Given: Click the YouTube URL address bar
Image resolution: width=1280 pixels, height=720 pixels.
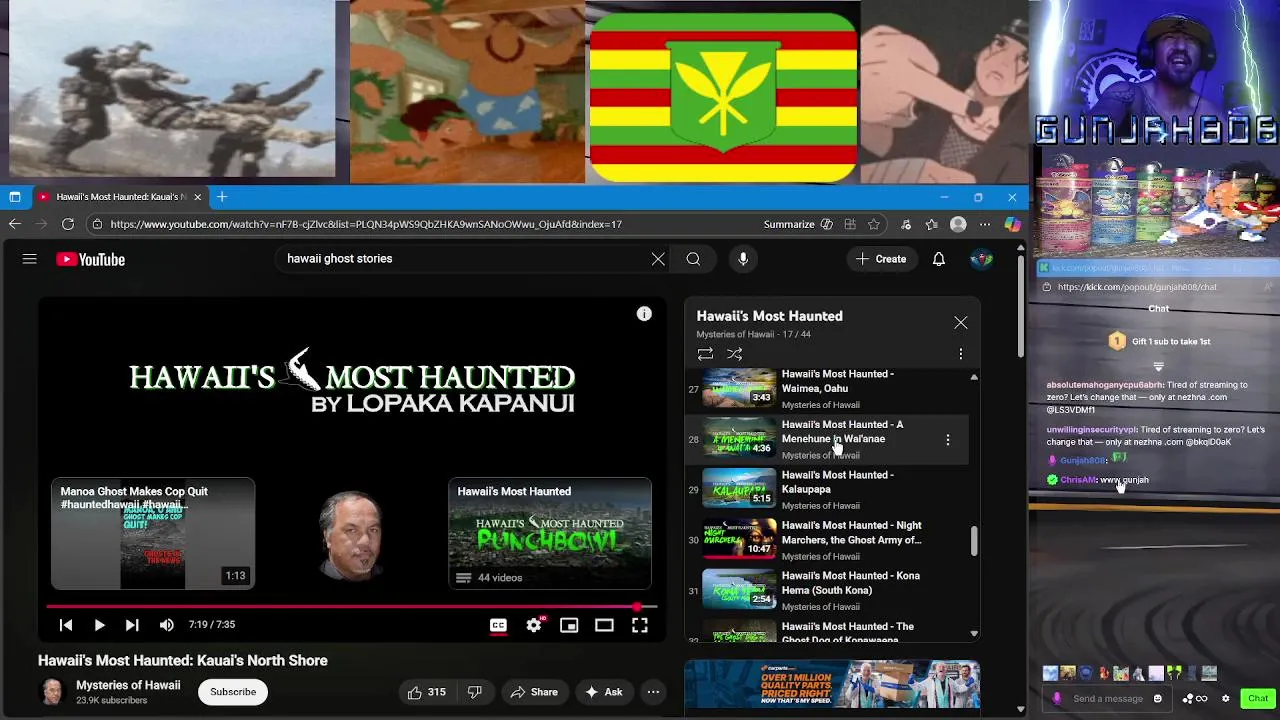Looking at the screenshot, I should [x=366, y=224].
